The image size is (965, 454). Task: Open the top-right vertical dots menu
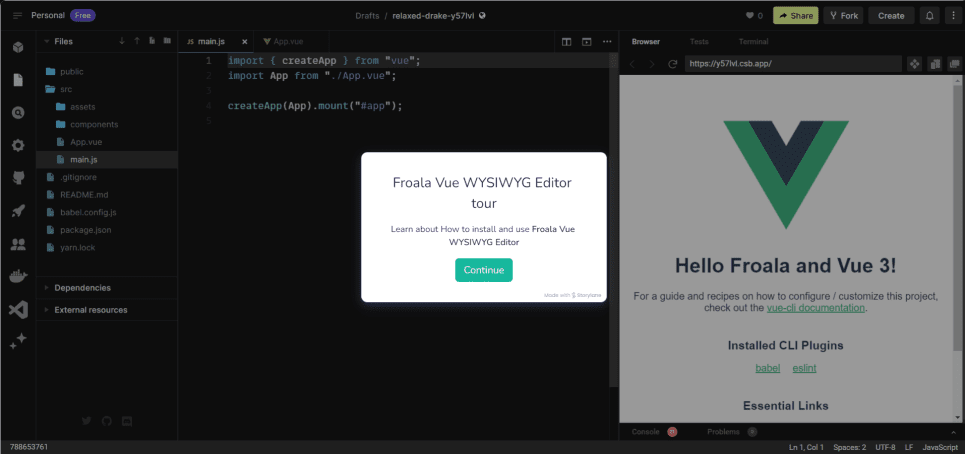tap(954, 15)
